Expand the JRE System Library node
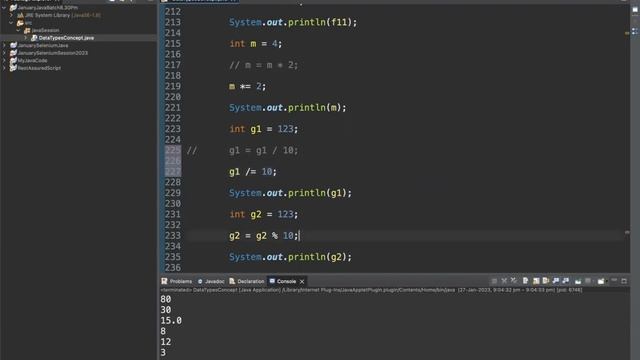 [11, 15]
